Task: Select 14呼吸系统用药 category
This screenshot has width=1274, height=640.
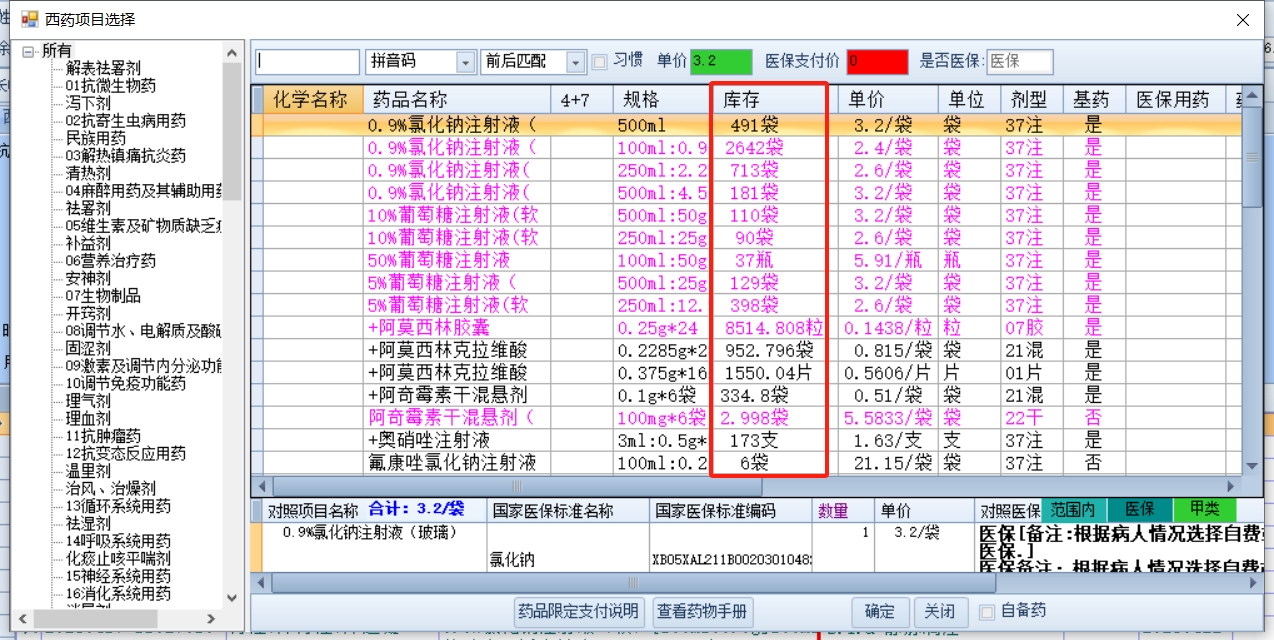Action: point(118,541)
